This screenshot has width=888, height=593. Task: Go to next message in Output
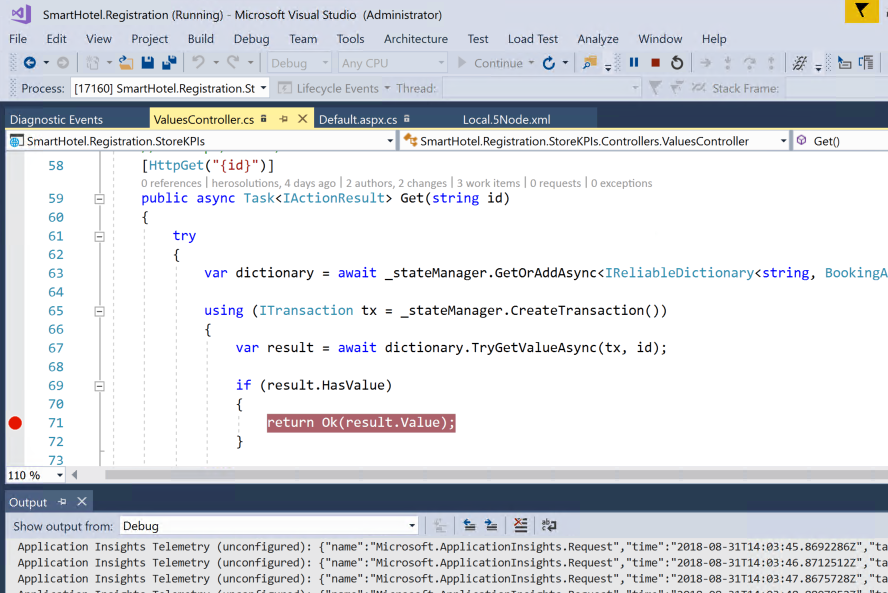click(x=491, y=526)
